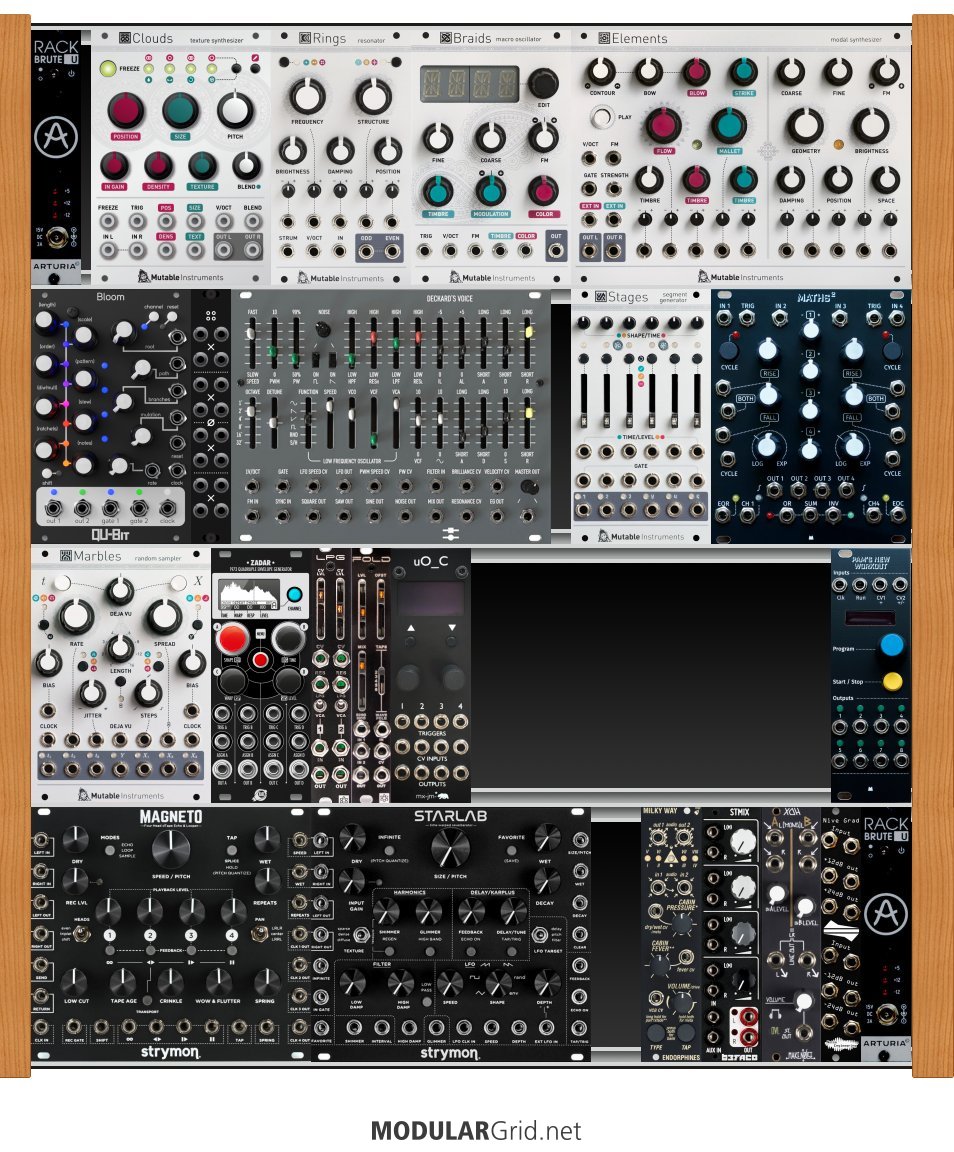Click the OUT jack on Braids

click(556, 251)
